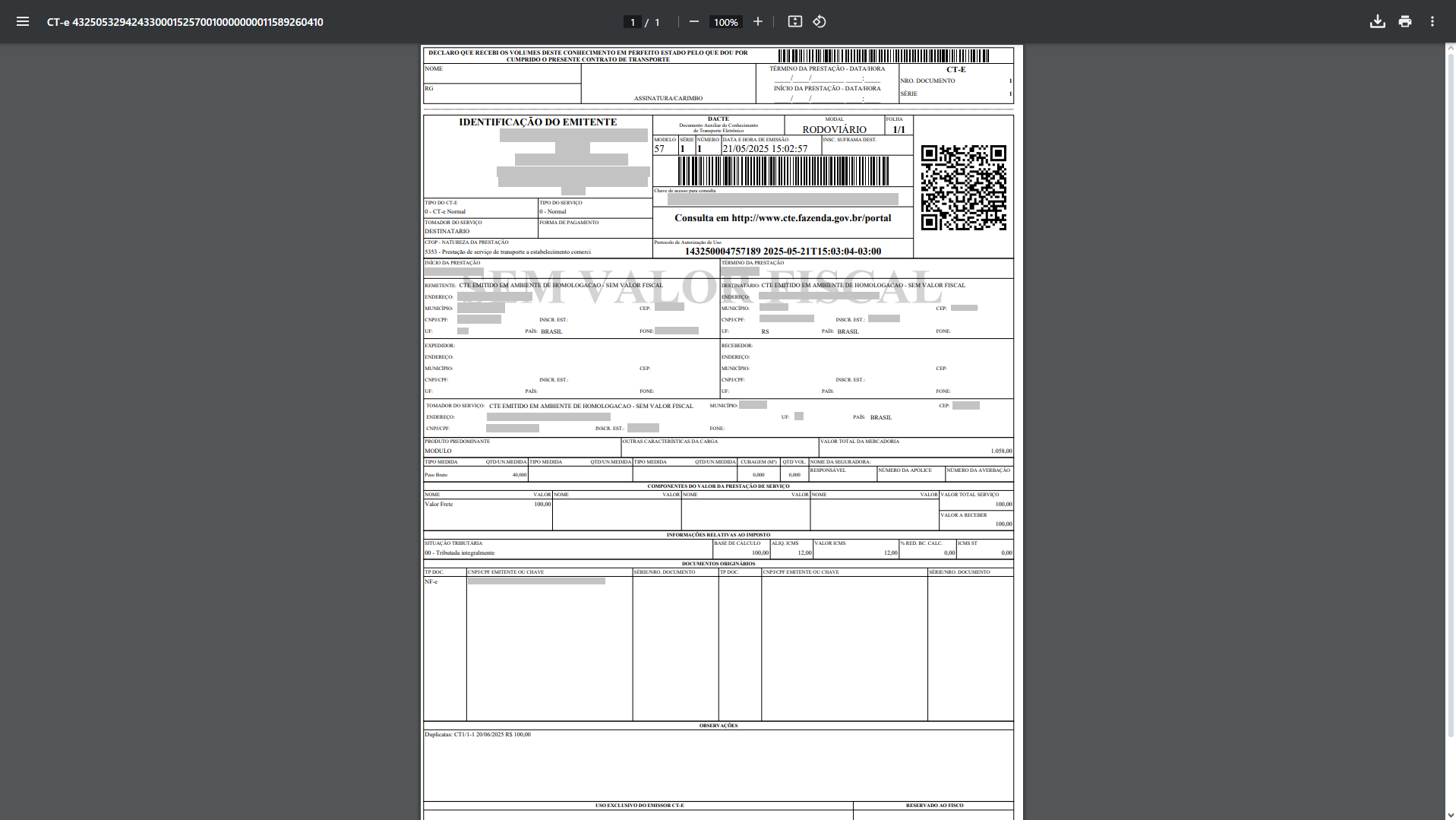Click the zoom out minus button
This screenshot has height=820, width=1456.
(x=693, y=22)
